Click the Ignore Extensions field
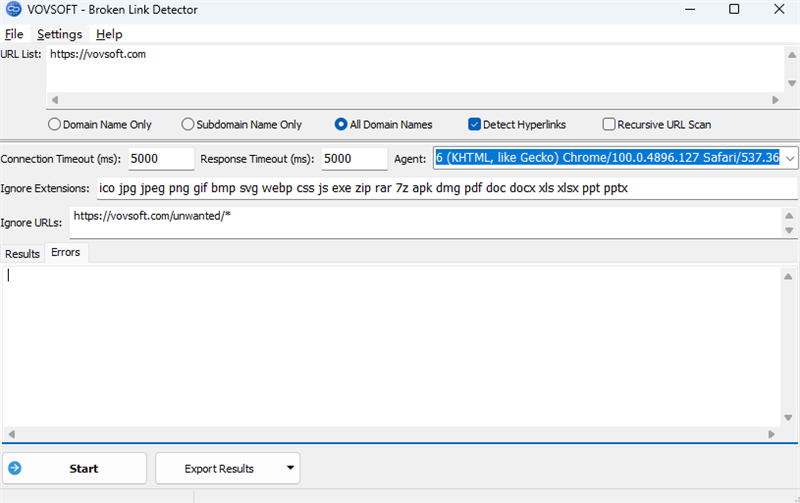 tap(447, 188)
